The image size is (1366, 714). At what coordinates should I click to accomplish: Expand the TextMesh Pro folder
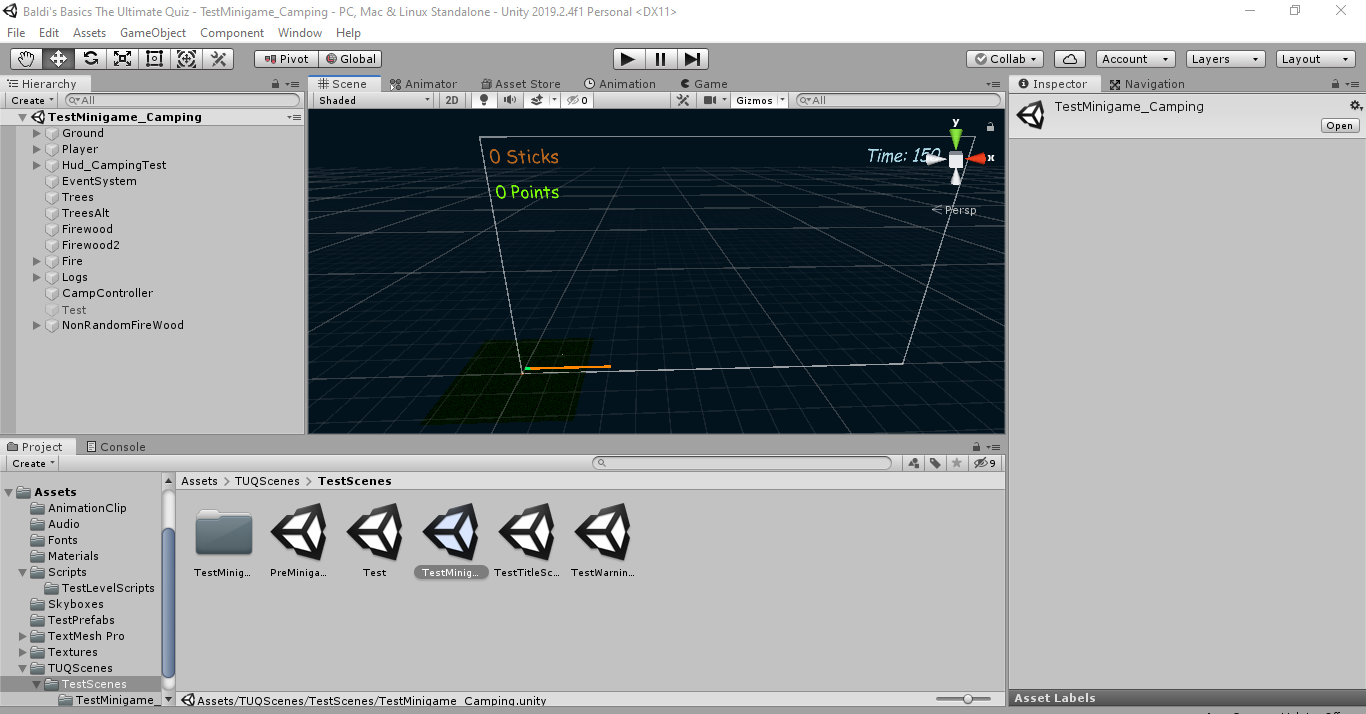pyautogui.click(x=23, y=636)
